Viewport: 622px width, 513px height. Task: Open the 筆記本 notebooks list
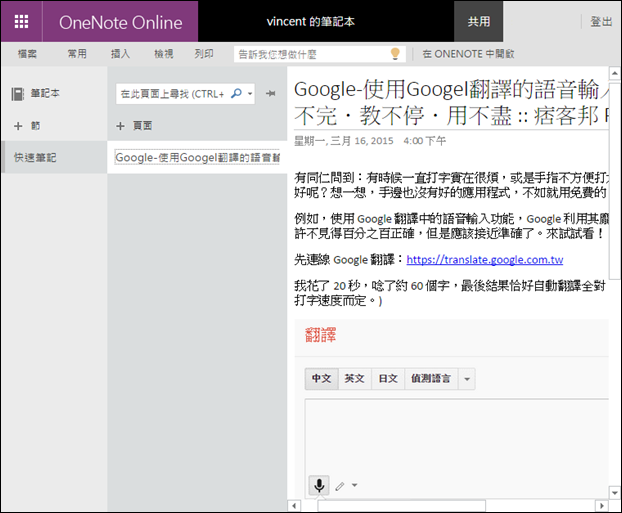[36, 94]
